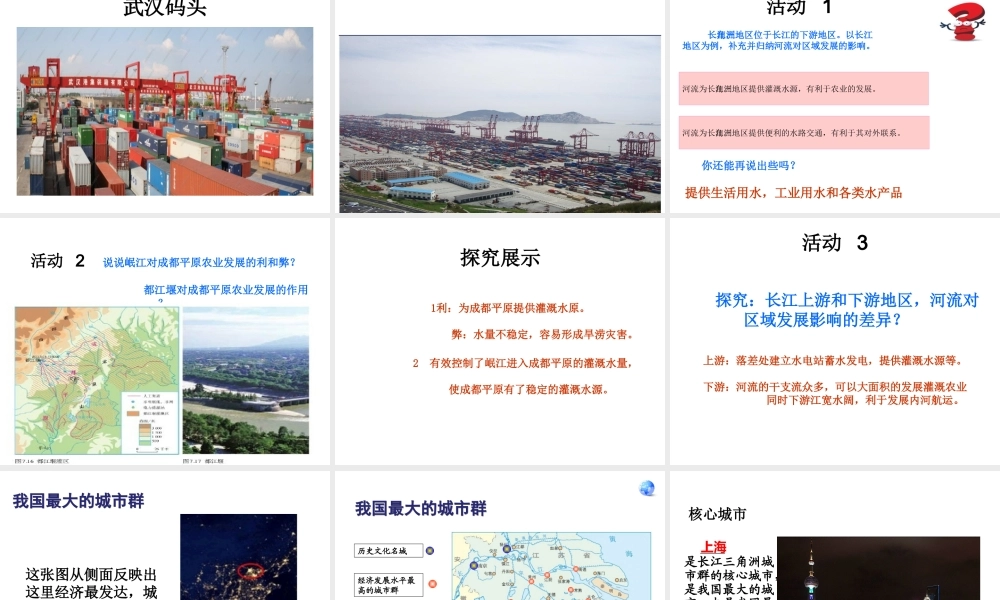Screen dimensions: 1000x600
Task: Select pink box about 灌溉水源 for agriculture
Action: tap(804, 89)
